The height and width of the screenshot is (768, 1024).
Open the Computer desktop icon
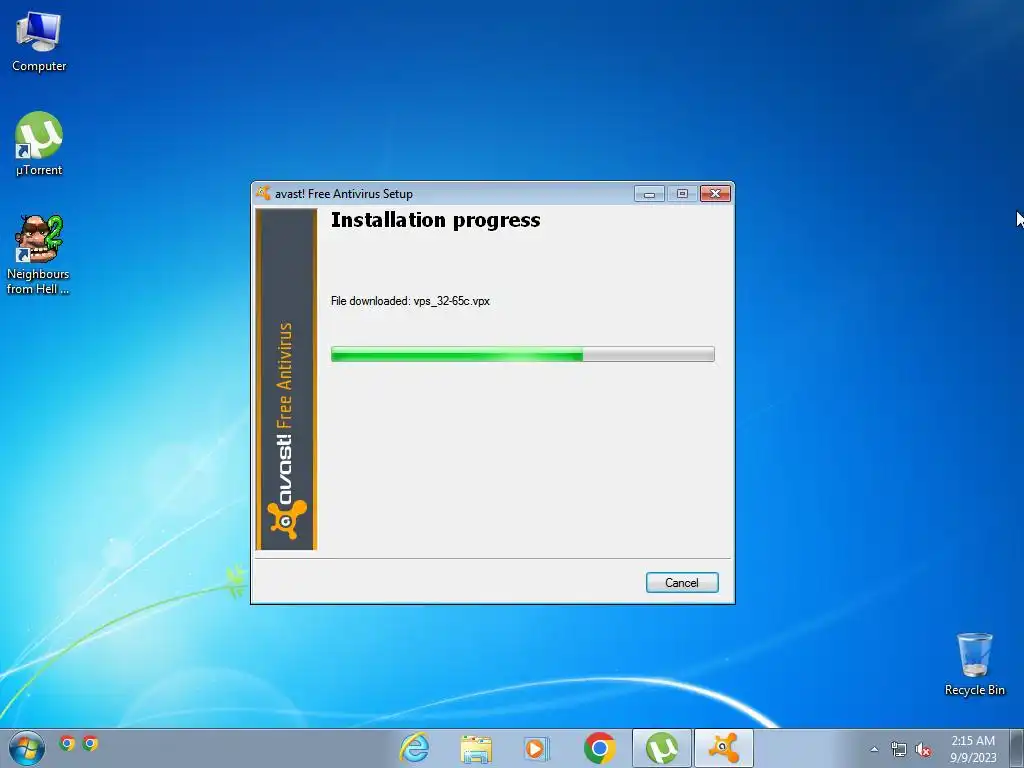click(39, 41)
